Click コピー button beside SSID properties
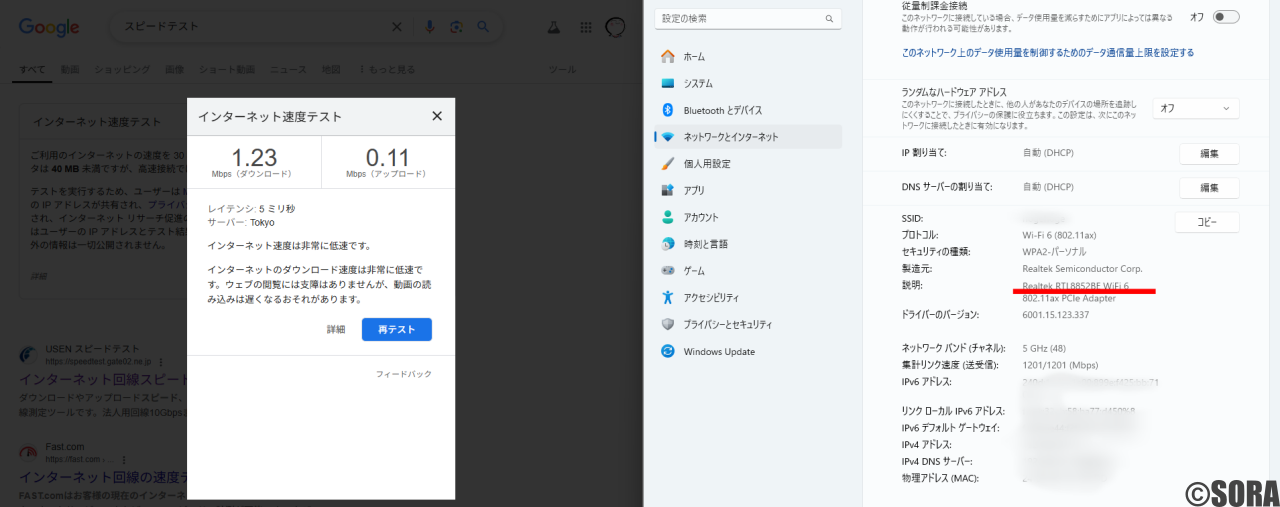Viewport: 1280px width, 507px height. click(x=1207, y=222)
